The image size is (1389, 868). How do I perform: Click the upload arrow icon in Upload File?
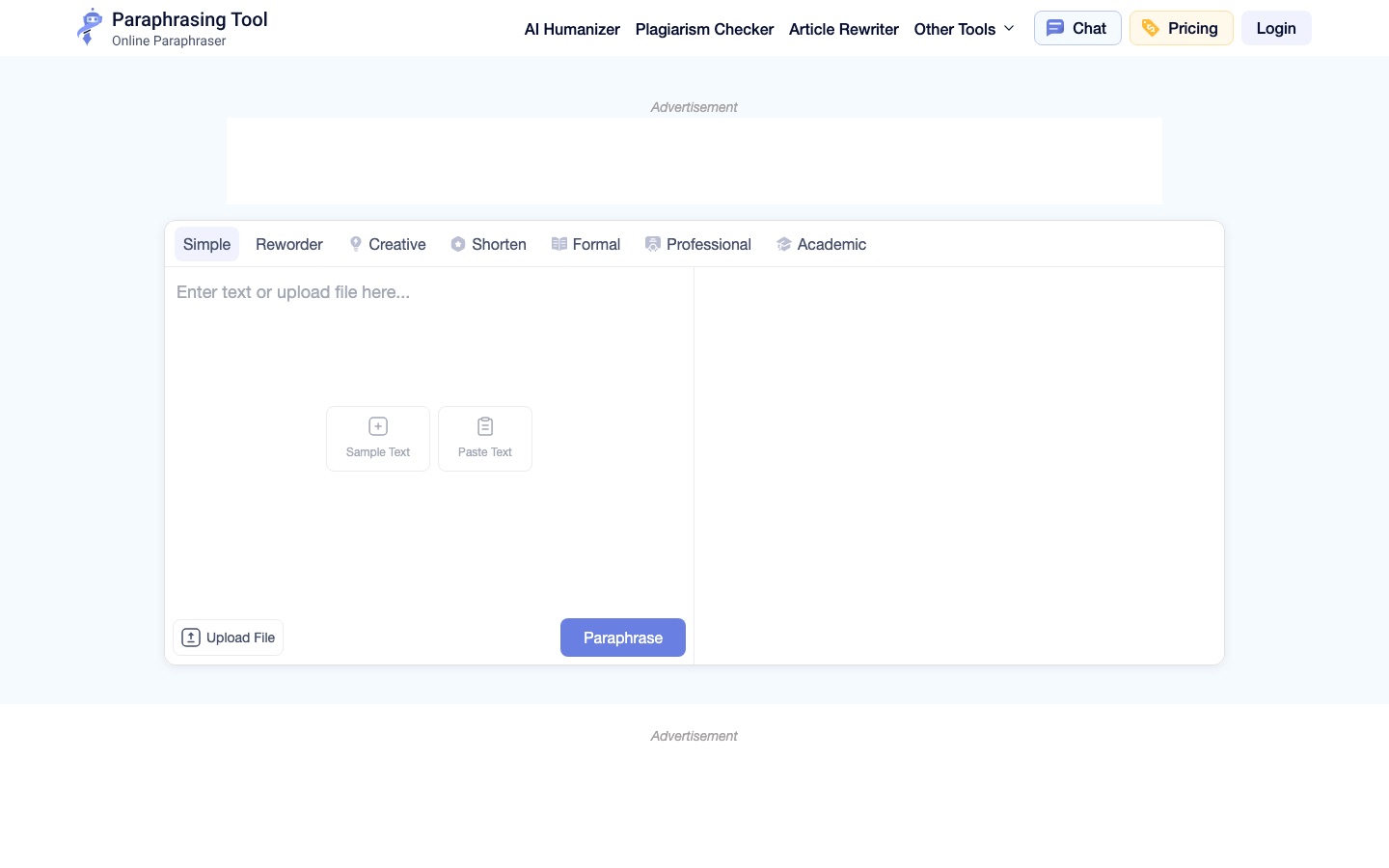tap(191, 637)
